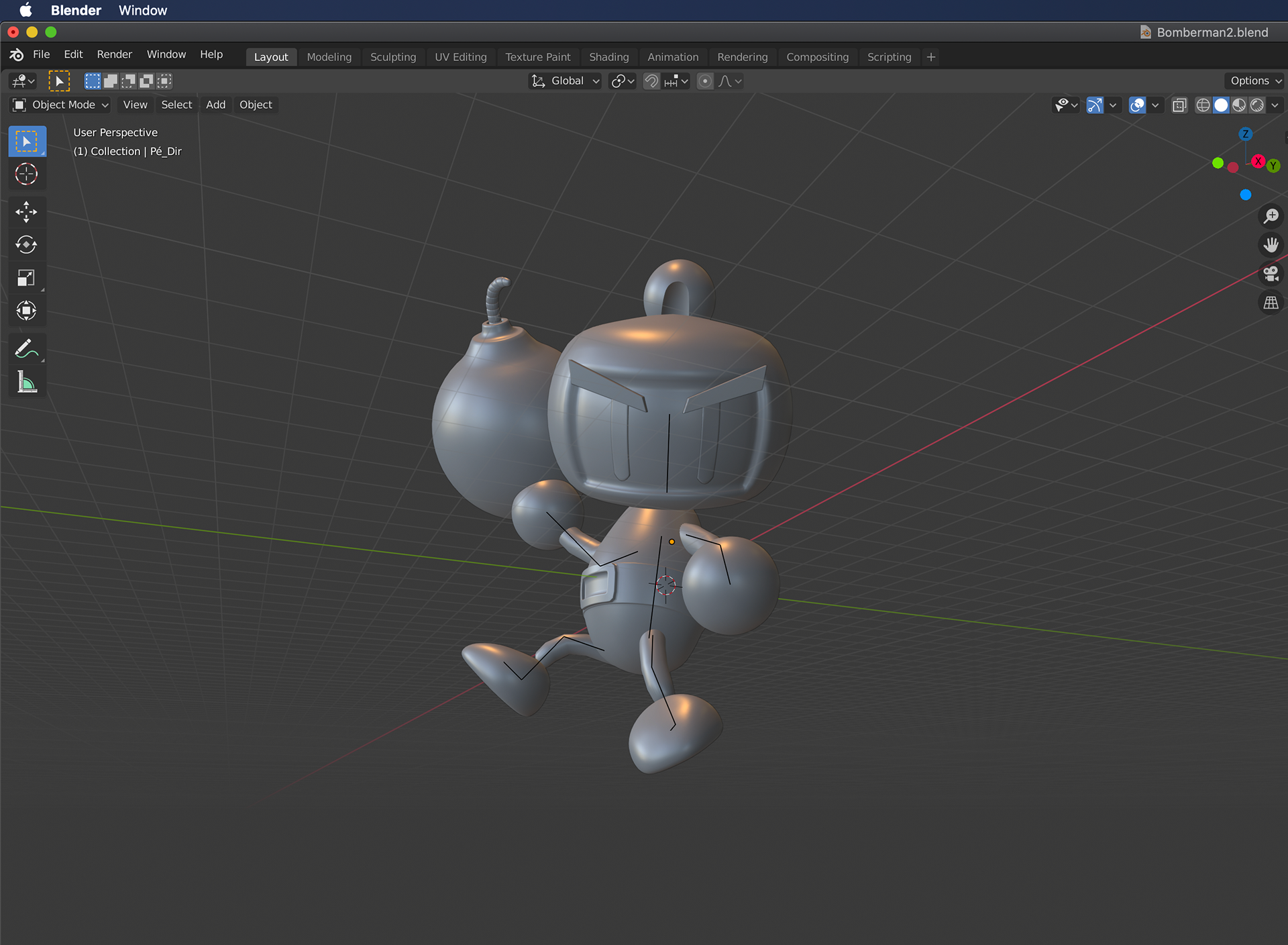The image size is (1288, 945).
Task: Set selection mode to extend selection
Action: pyautogui.click(x=110, y=81)
